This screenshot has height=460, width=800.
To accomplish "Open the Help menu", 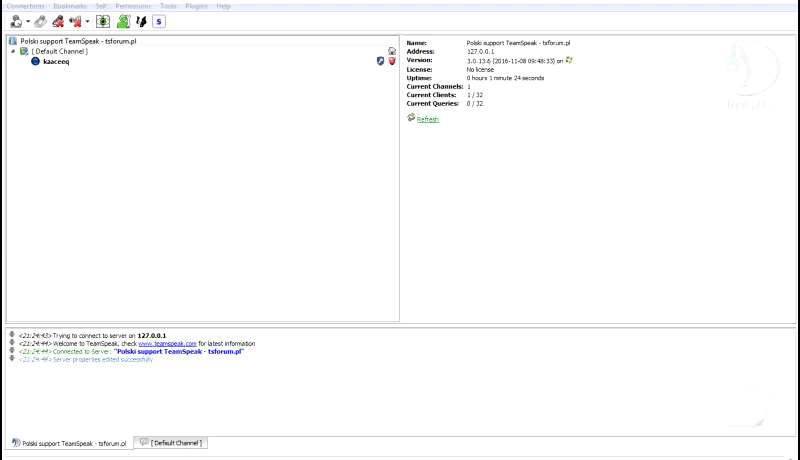I will tap(223, 6).
